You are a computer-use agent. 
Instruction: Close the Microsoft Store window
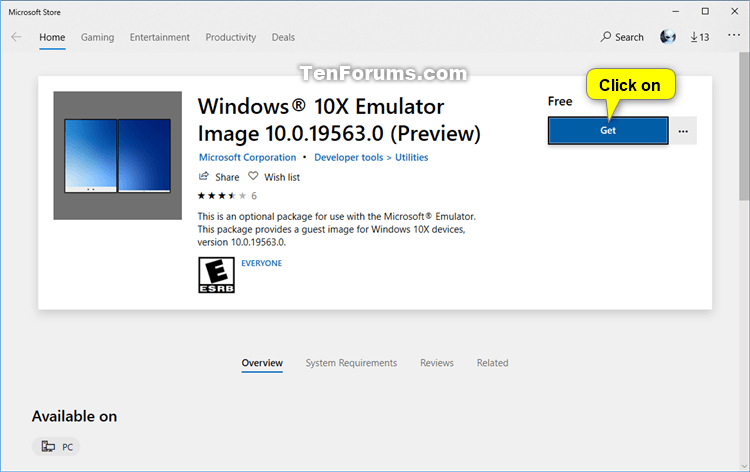[x=735, y=11]
